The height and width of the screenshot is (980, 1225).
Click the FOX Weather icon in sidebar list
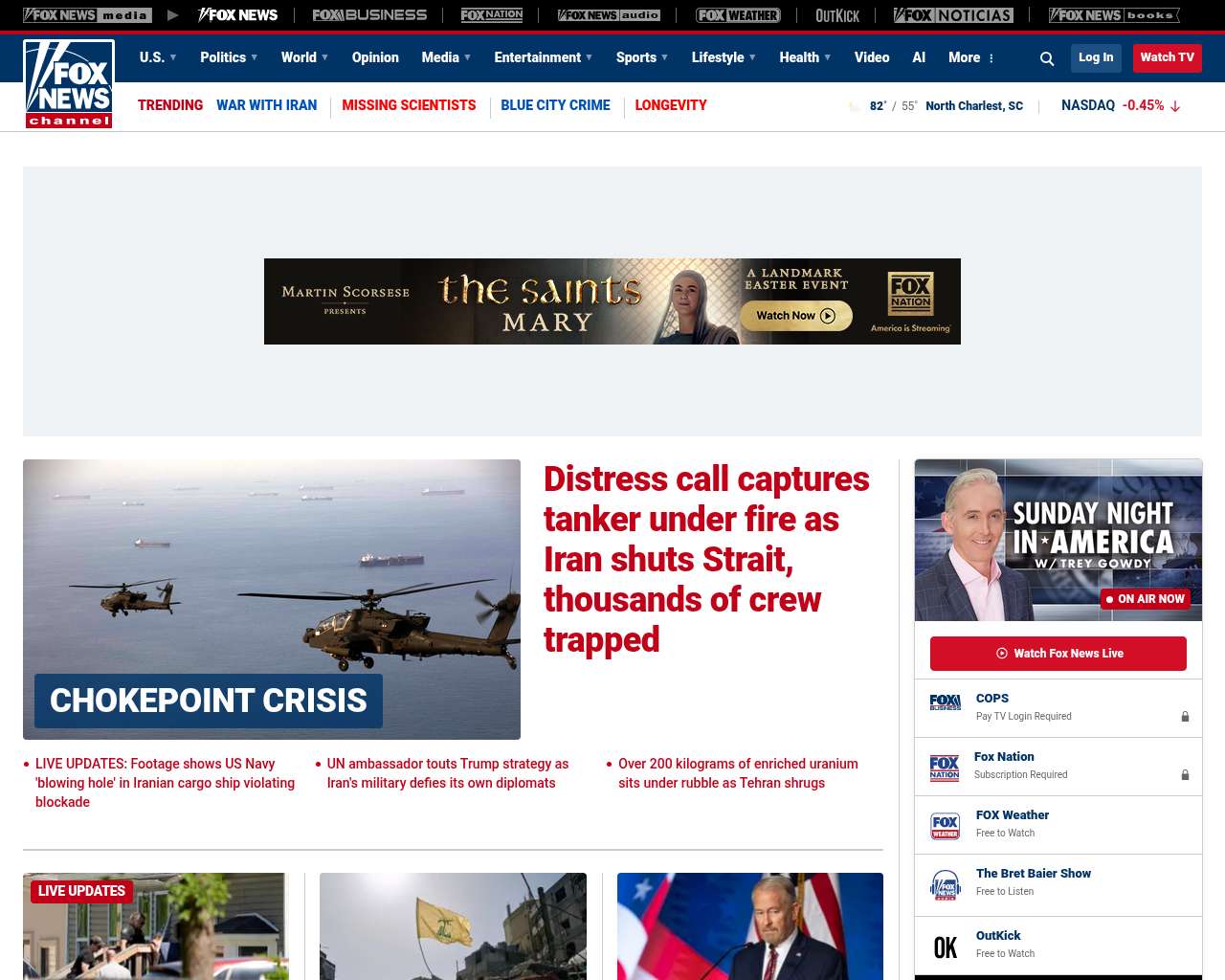coord(946,826)
